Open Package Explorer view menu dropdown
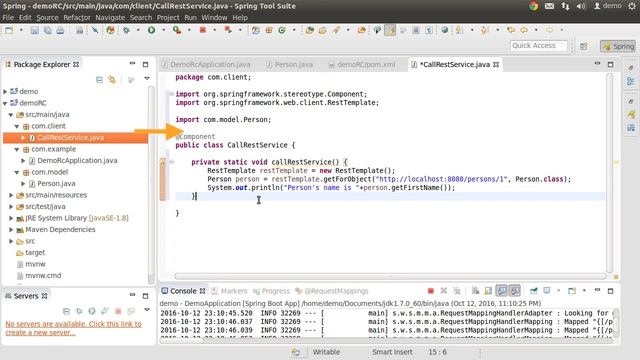Viewport: 640px width, 360px height. (x=147, y=78)
